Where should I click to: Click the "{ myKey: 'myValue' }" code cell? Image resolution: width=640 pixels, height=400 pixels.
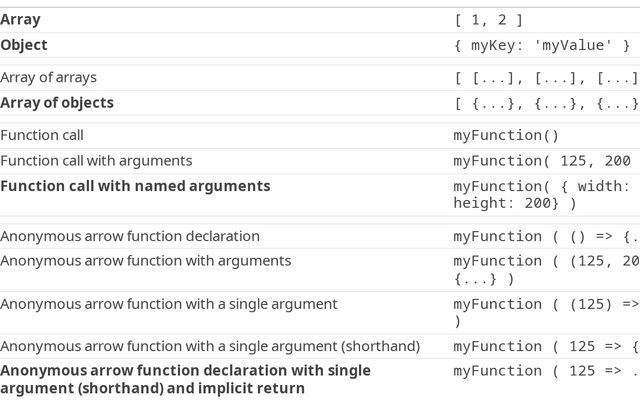pos(542,45)
